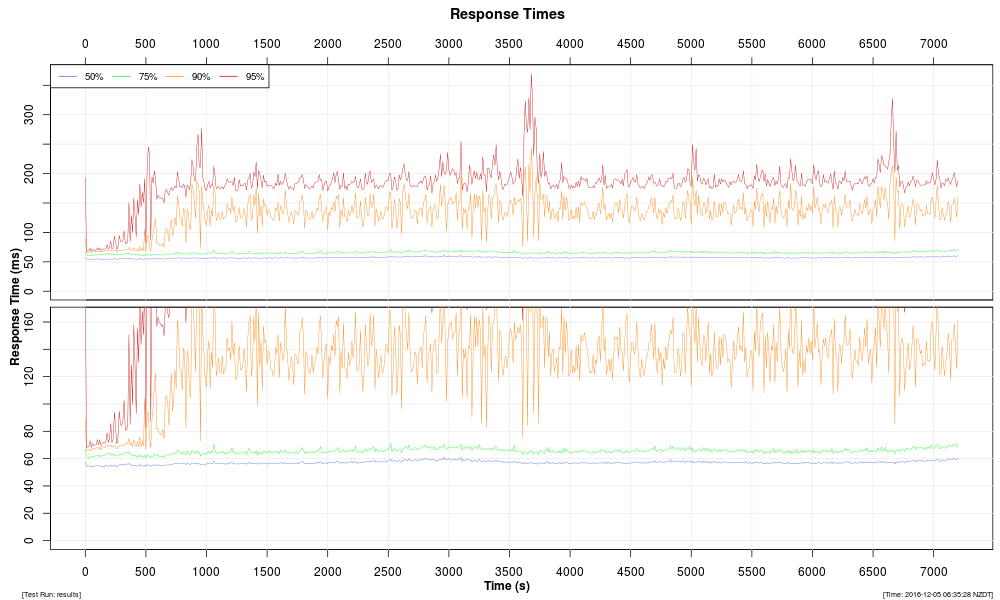
Task: Click the 1000 tick label on top axis
Action: coord(206,44)
